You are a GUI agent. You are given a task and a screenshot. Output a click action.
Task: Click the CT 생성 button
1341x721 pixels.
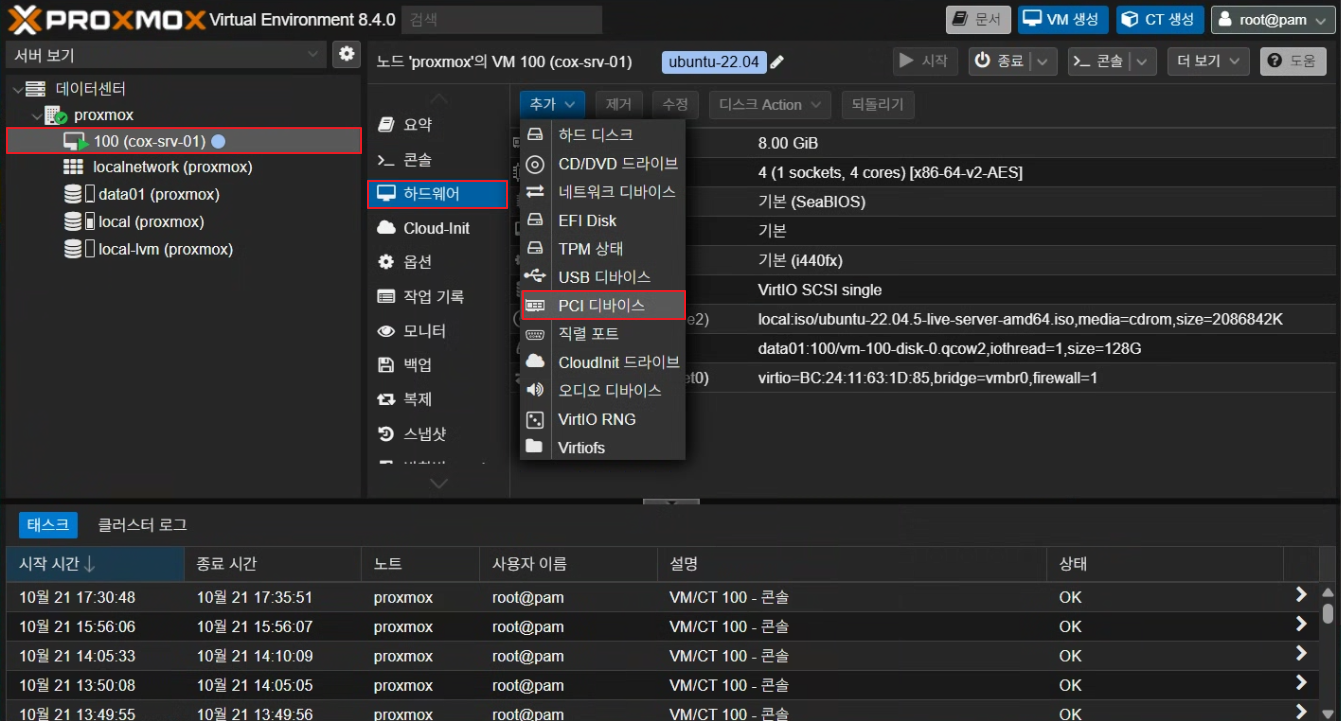point(1160,19)
